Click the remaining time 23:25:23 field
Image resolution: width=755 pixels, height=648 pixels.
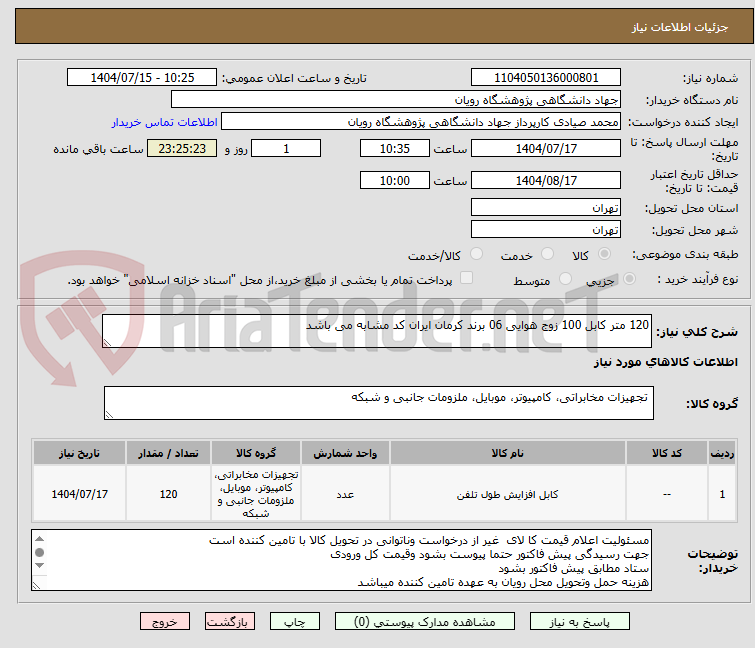[182, 148]
